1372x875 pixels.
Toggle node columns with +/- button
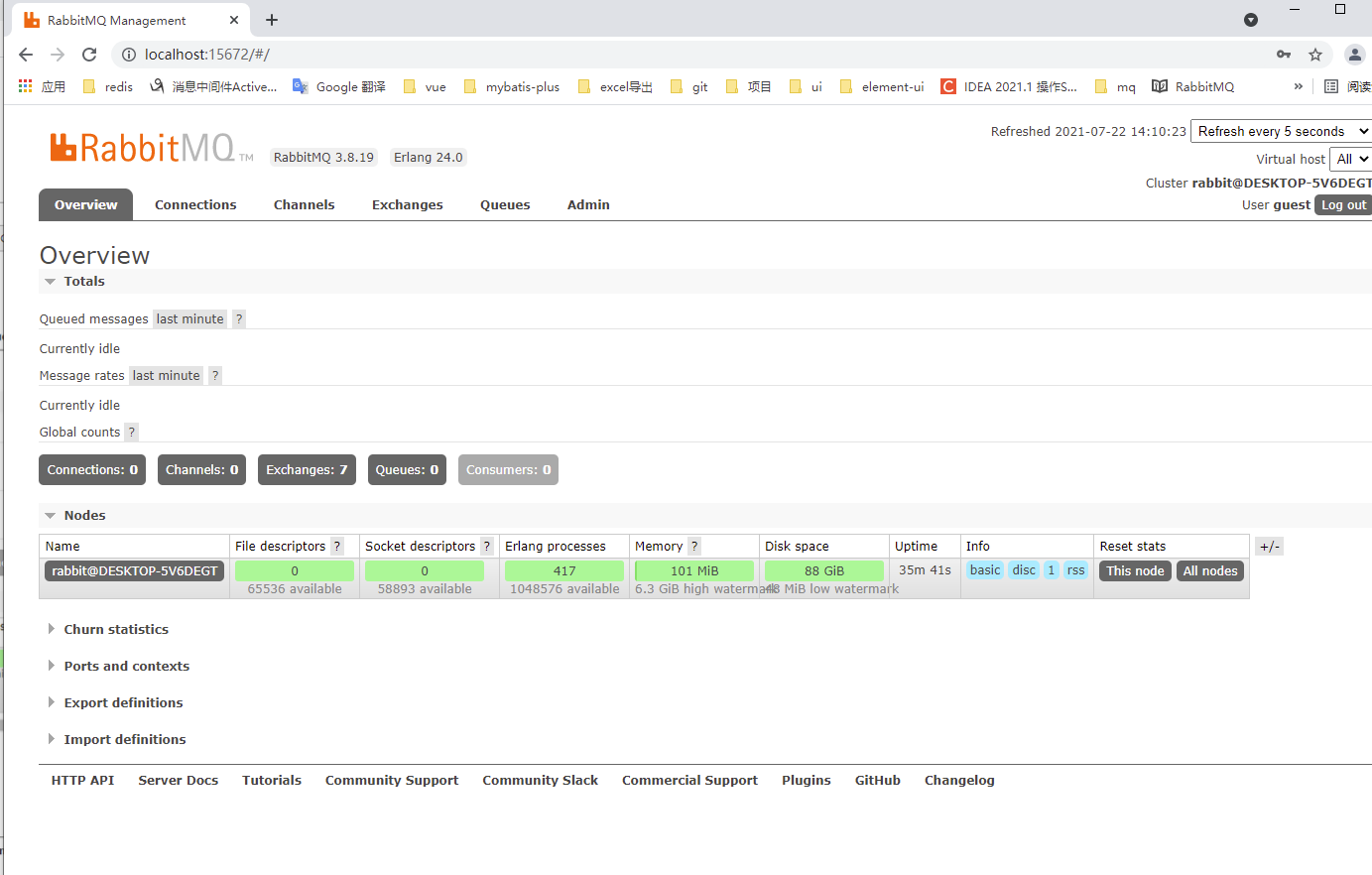coord(1269,547)
